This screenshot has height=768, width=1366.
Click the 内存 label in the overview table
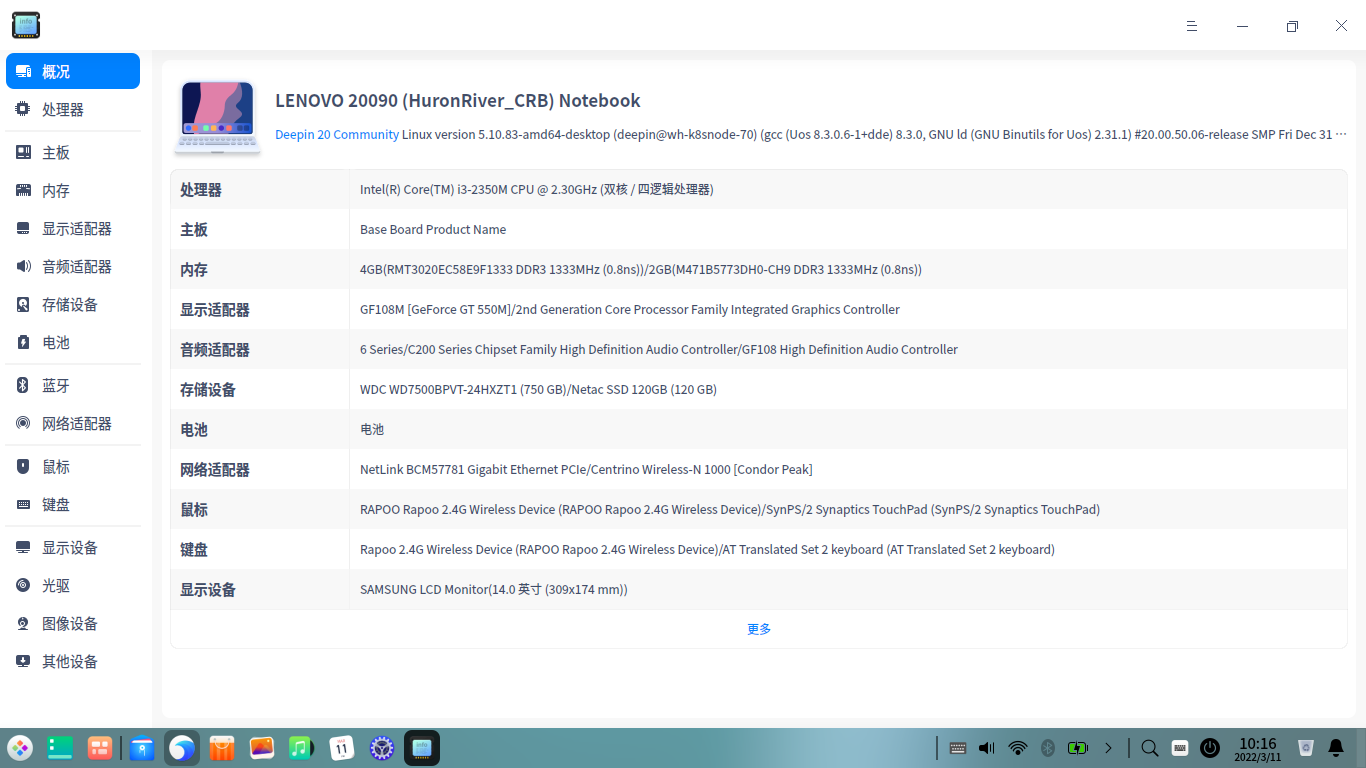tap(194, 269)
